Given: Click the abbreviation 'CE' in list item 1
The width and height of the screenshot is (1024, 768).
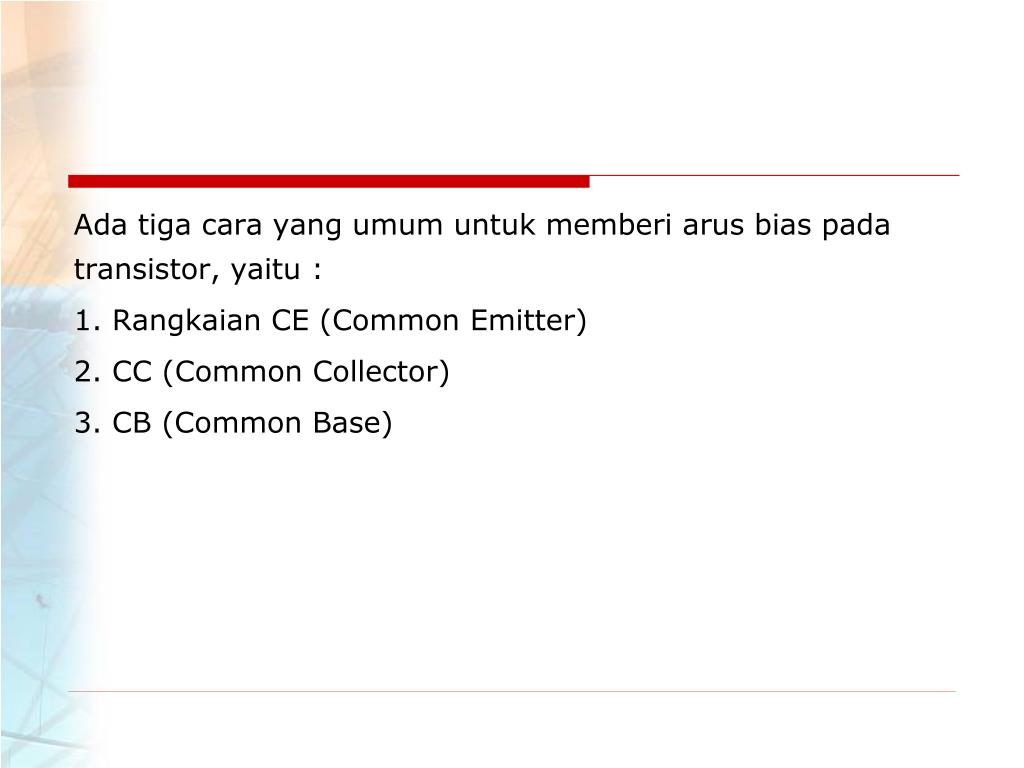Looking at the screenshot, I should (x=290, y=321).
